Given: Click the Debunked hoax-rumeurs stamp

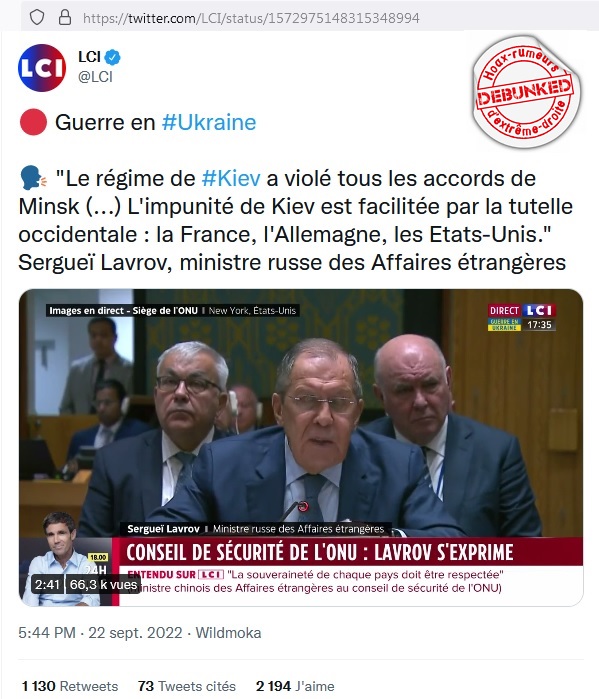Looking at the screenshot, I should click(526, 91).
